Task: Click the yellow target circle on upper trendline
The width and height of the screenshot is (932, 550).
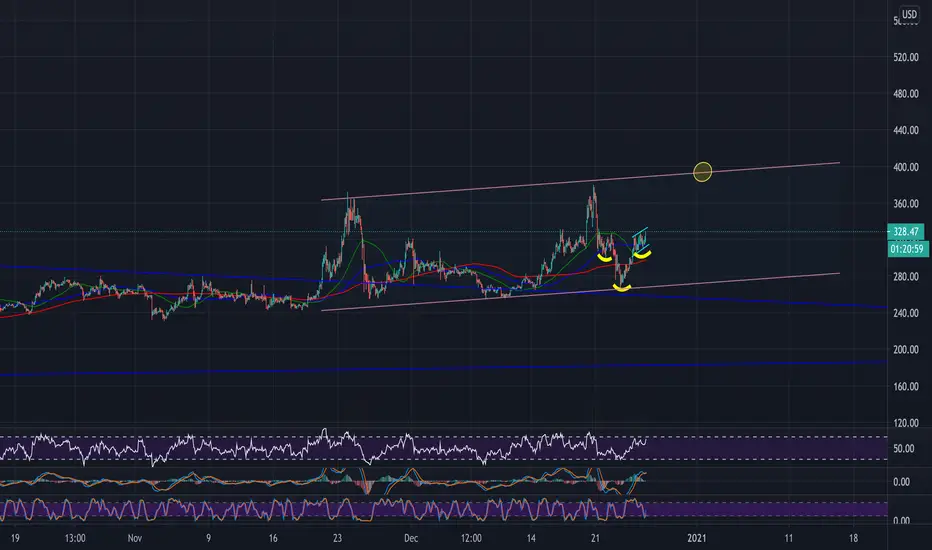Action: [x=703, y=172]
